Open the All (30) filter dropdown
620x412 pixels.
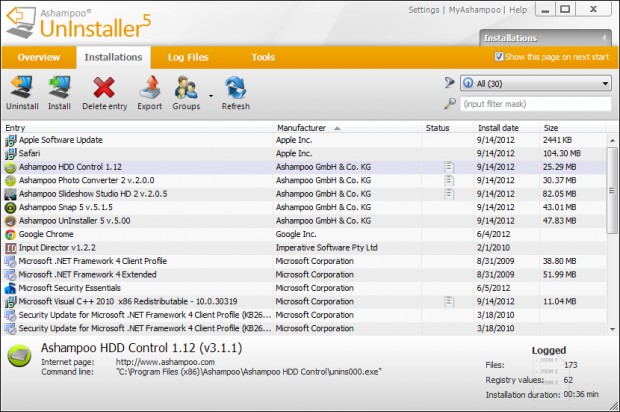[535, 83]
